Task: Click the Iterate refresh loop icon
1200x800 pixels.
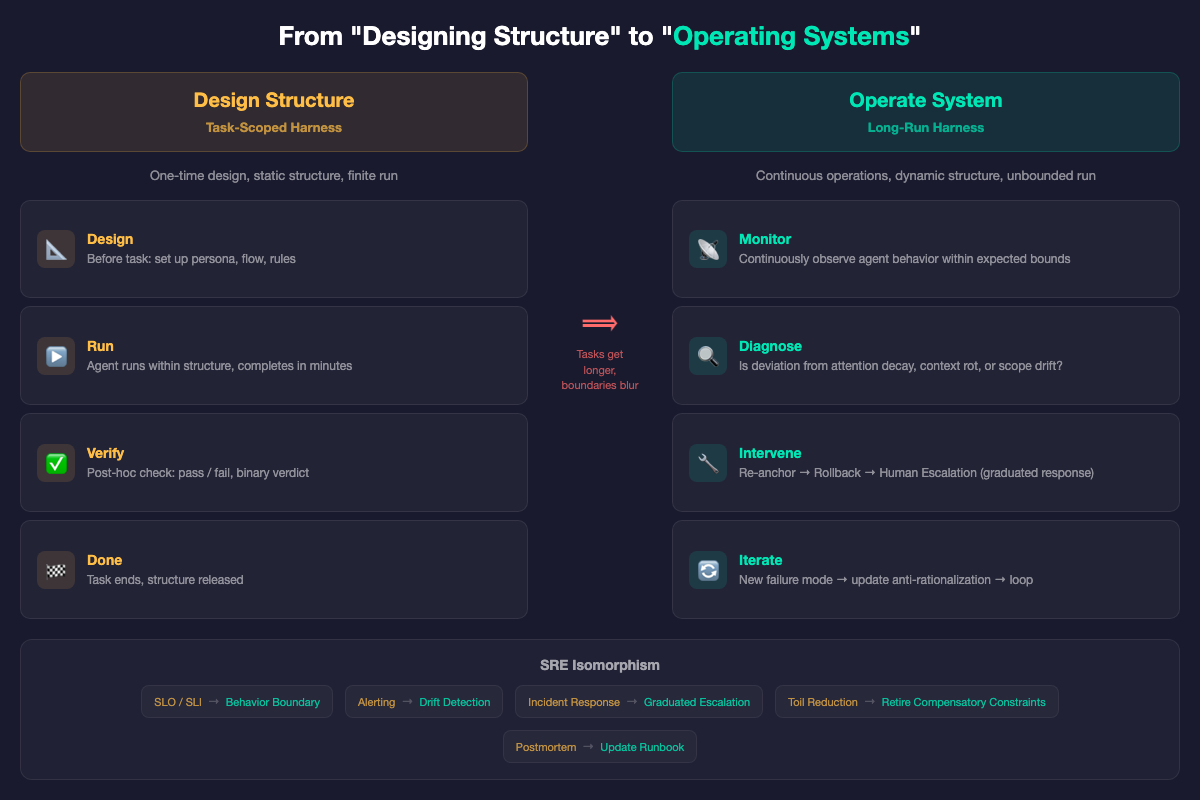Action: [x=708, y=569]
